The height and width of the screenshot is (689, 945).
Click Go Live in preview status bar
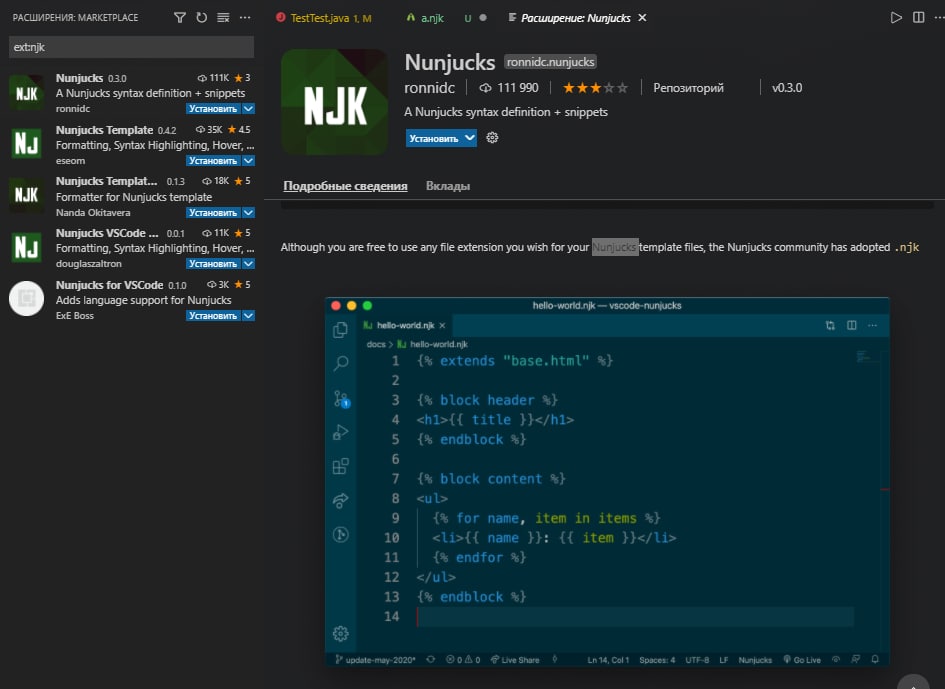pos(802,660)
